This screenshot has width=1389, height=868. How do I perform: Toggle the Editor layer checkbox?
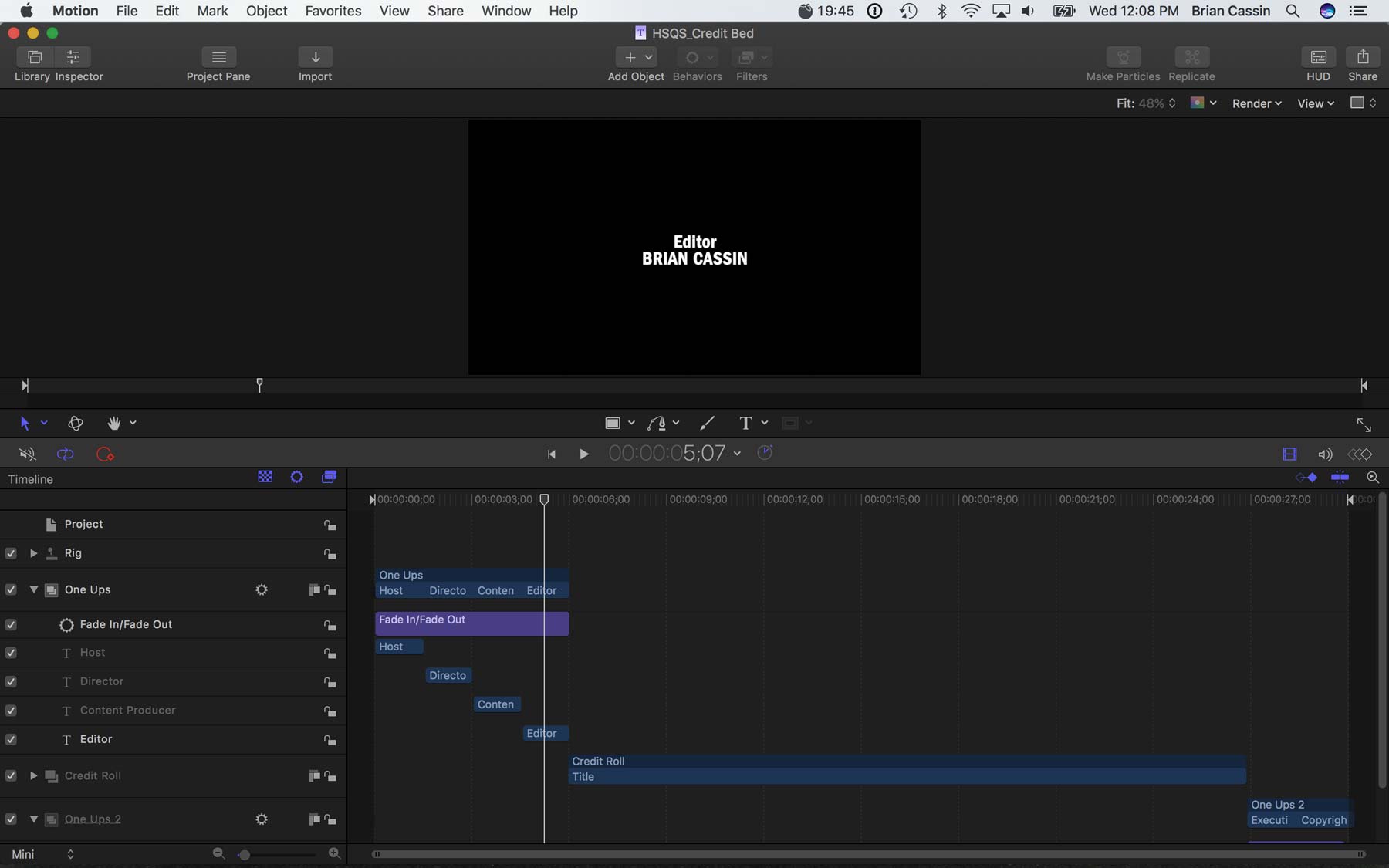pos(11,739)
